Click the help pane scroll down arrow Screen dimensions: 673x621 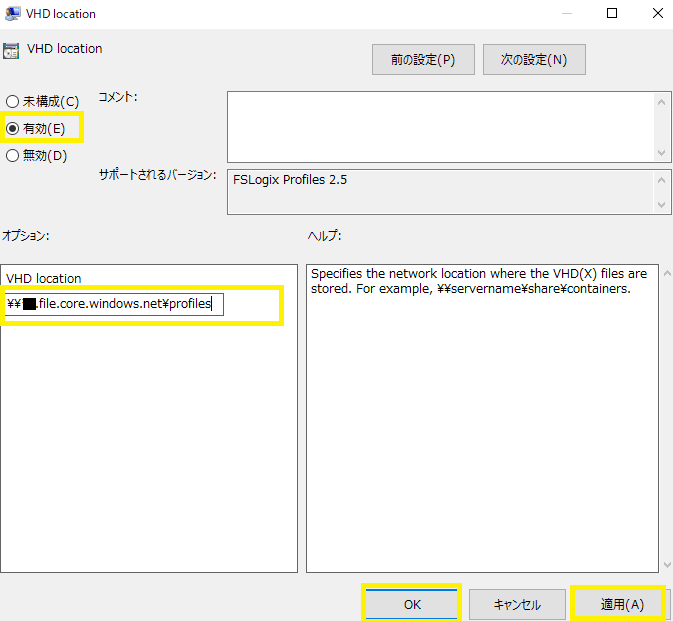(x=667, y=565)
